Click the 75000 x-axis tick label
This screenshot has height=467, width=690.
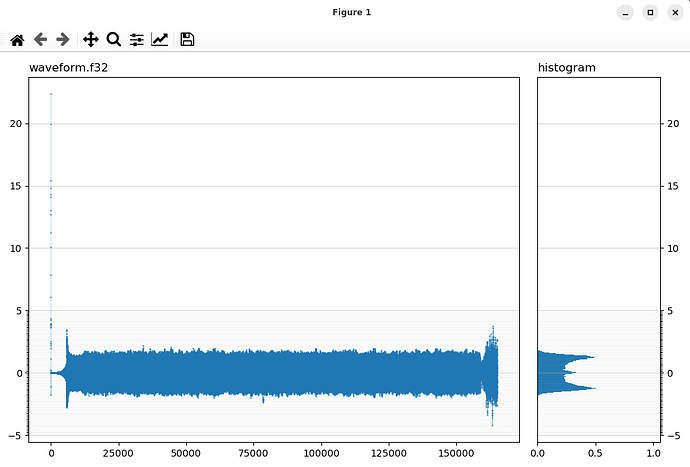pos(253,453)
